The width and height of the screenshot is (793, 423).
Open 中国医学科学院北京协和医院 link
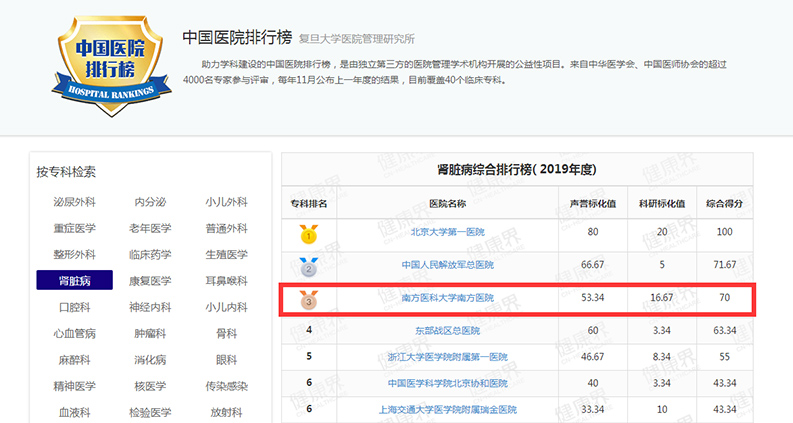click(448, 383)
